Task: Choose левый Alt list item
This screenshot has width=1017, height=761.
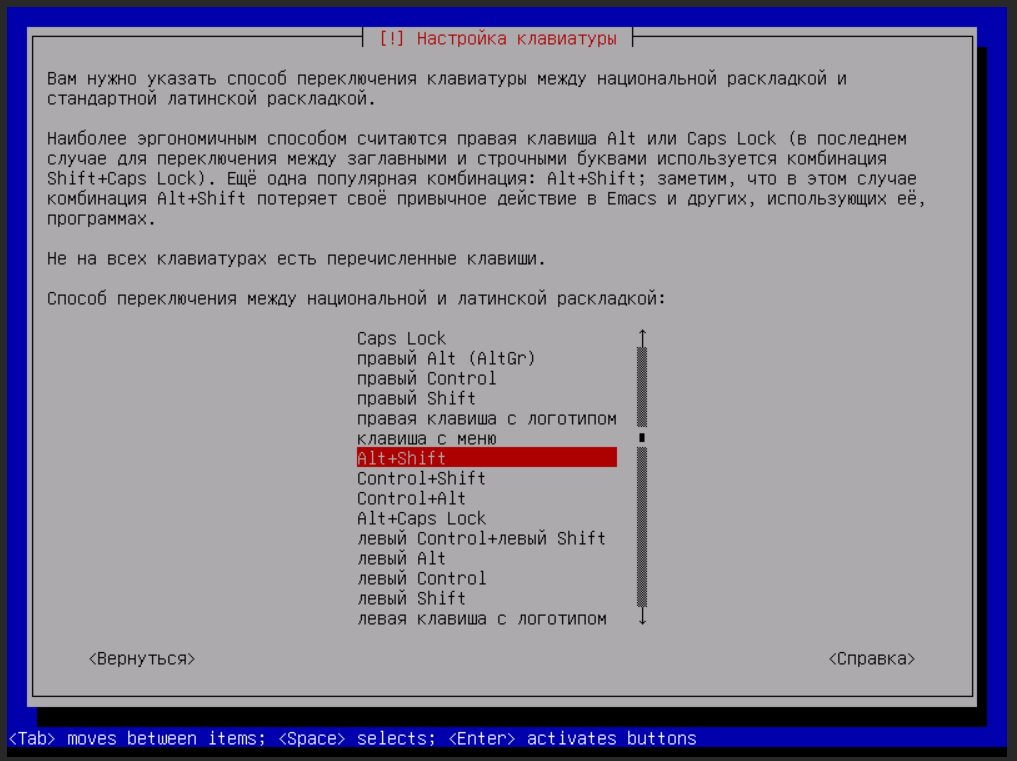Action: (x=401, y=559)
